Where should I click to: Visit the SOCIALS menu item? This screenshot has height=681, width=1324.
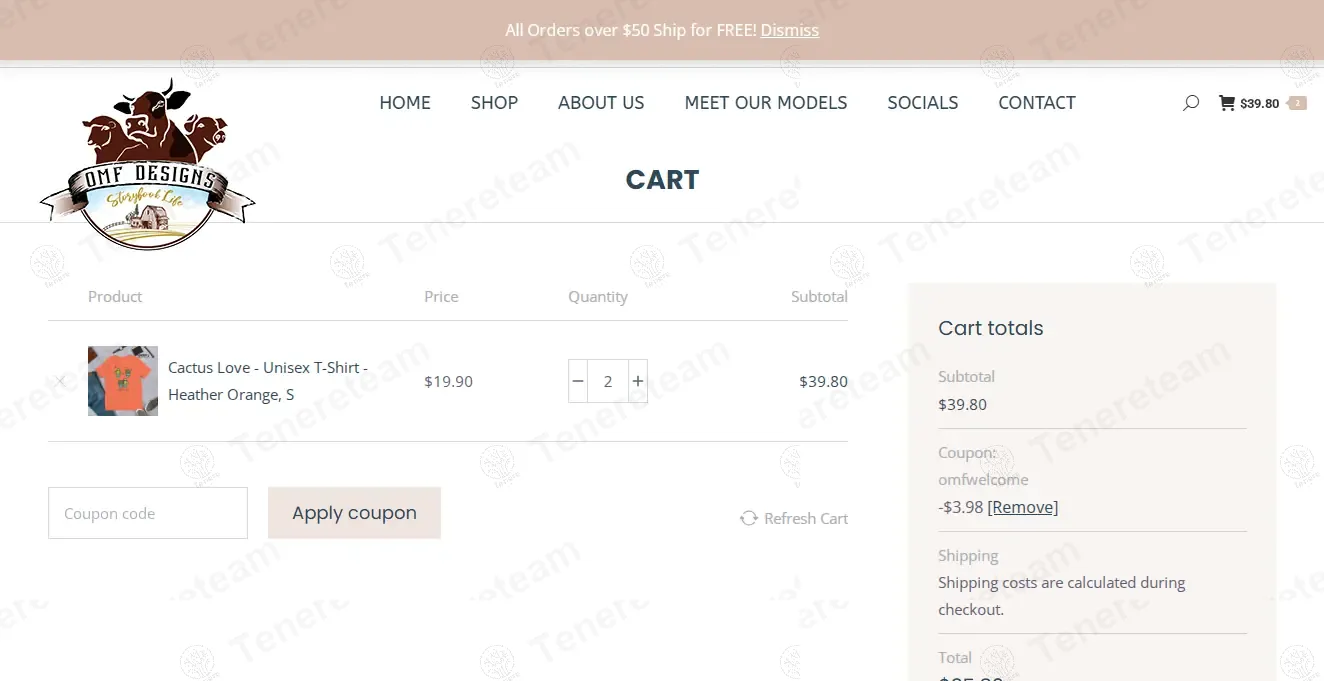(923, 103)
